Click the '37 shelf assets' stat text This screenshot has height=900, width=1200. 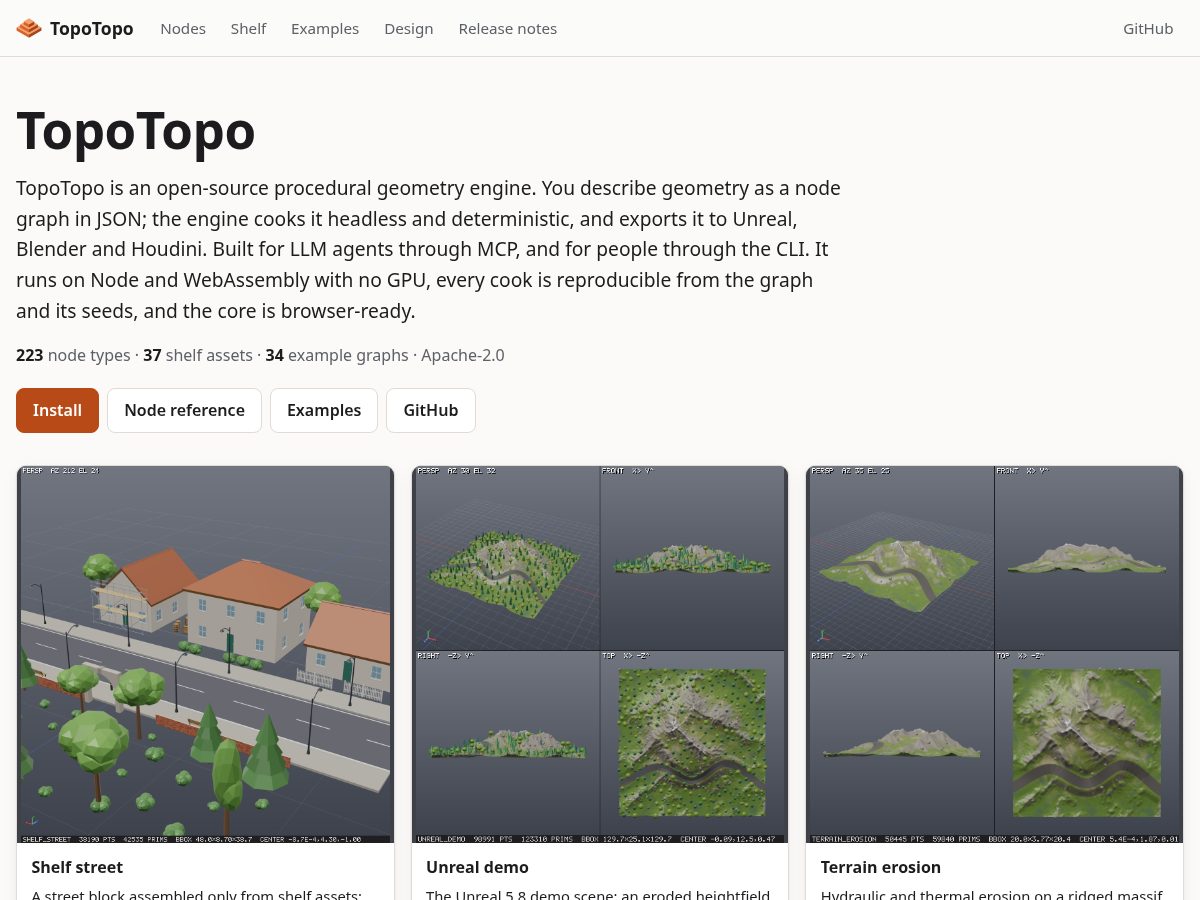(198, 355)
